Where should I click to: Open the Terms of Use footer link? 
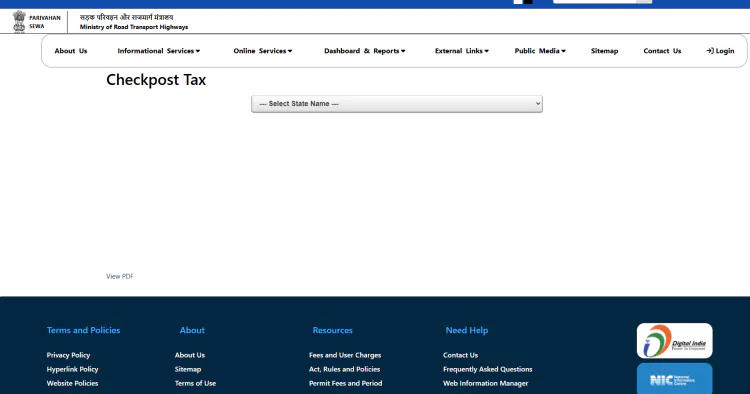(x=195, y=383)
